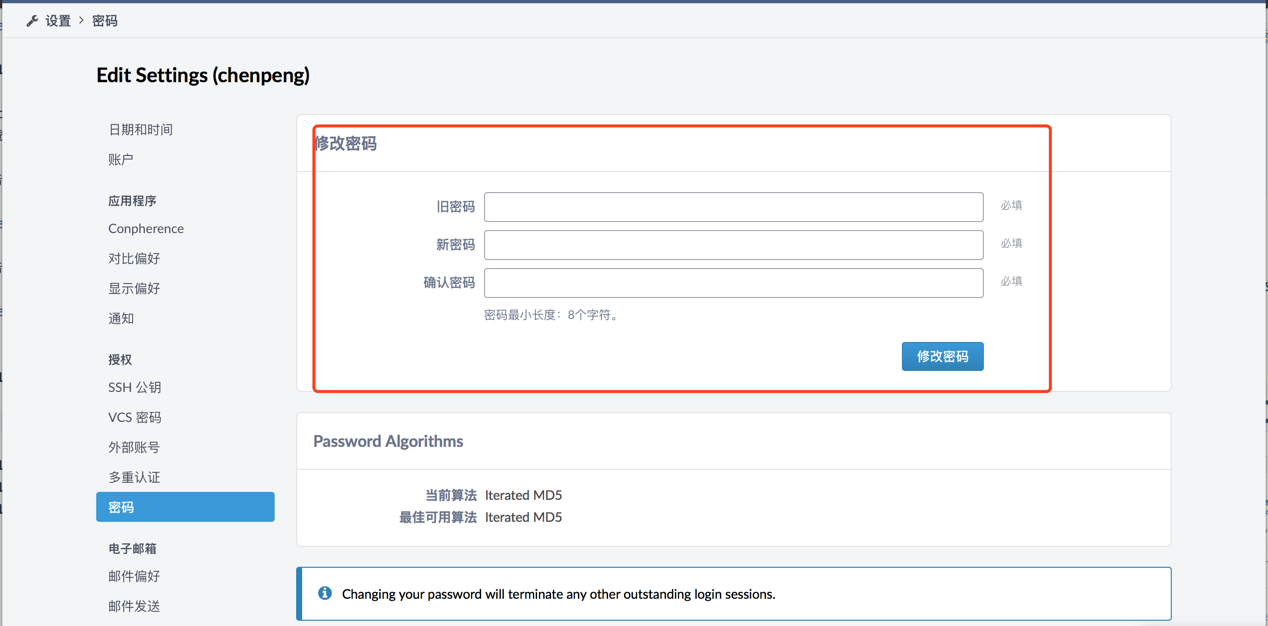Click the 电子邮箱 section header
1268x626 pixels.
(132, 548)
